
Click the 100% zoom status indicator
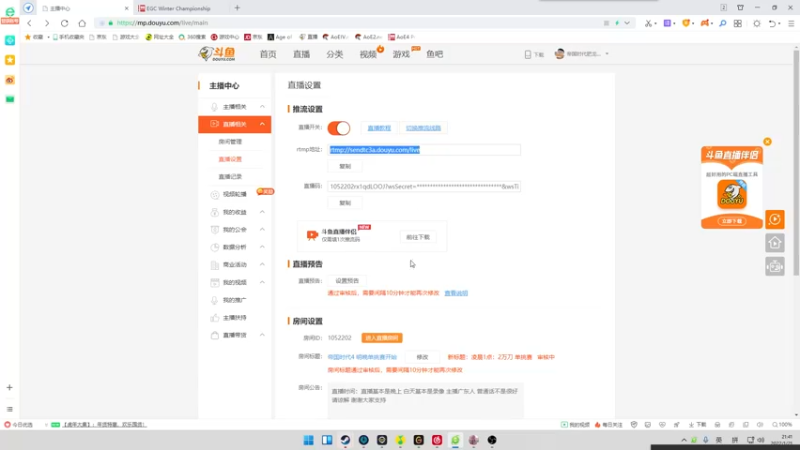pos(782,424)
